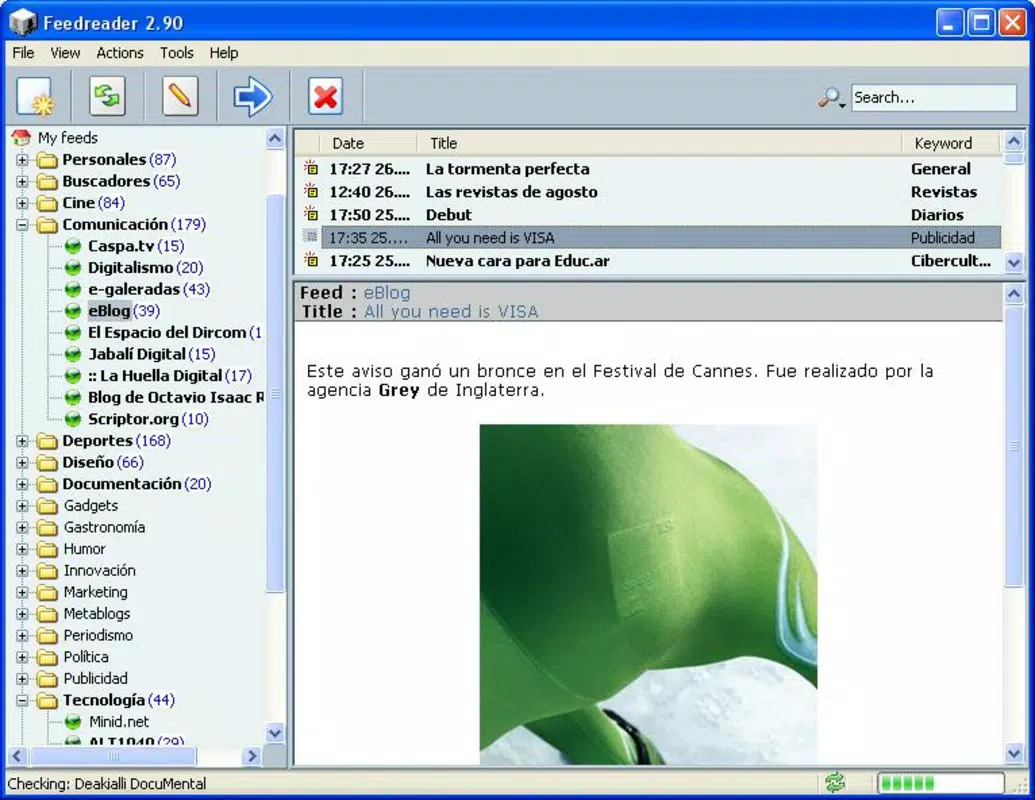This screenshot has height=800, width=1035.
Task: Expand the Buscadores folder
Action: (22, 182)
